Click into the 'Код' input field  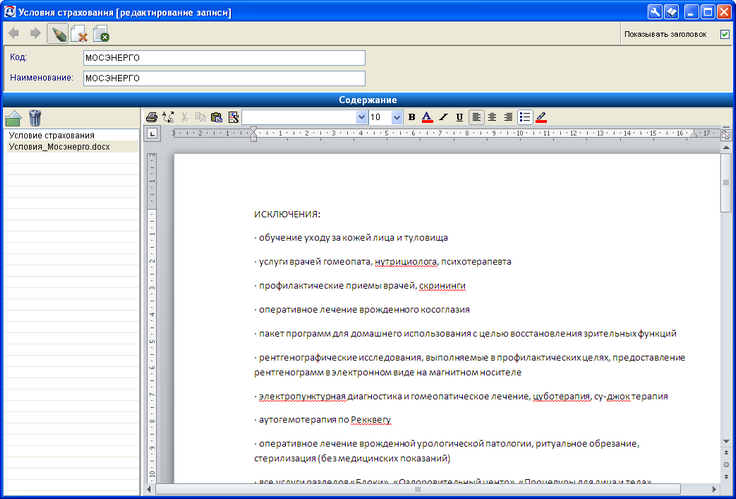224,58
